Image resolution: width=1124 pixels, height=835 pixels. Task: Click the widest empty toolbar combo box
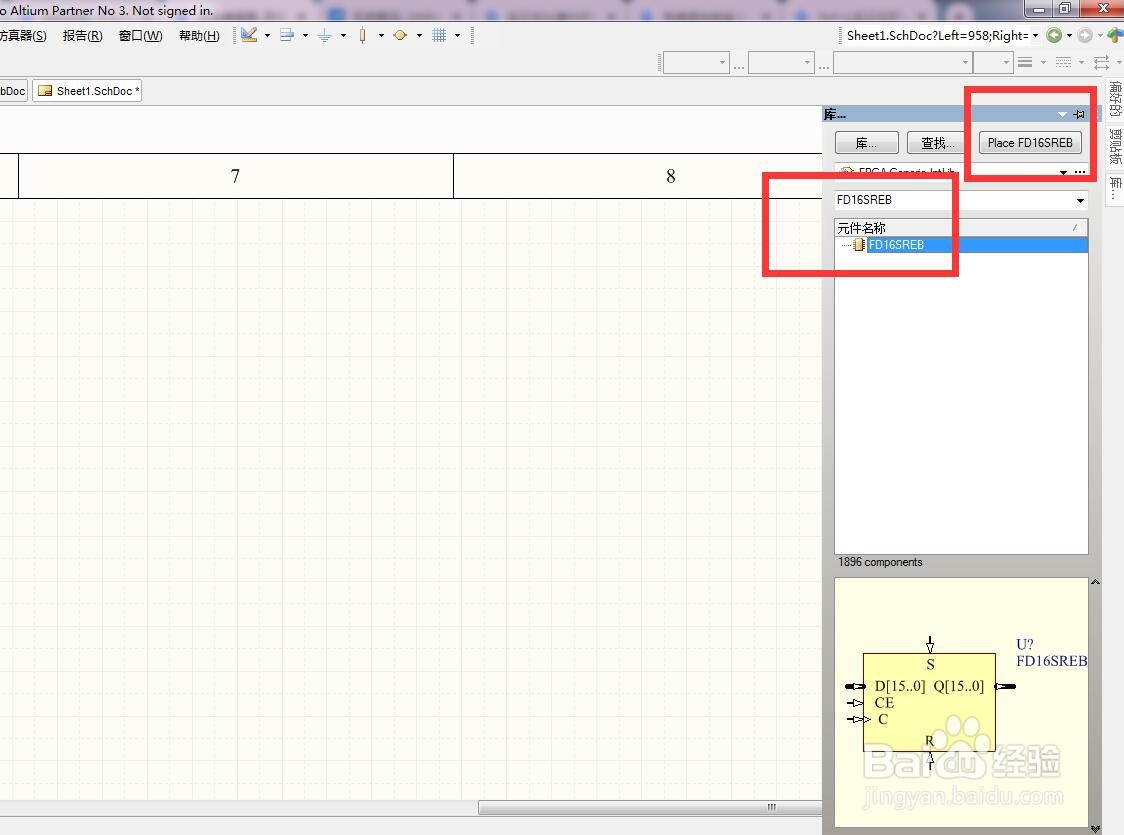[902, 63]
